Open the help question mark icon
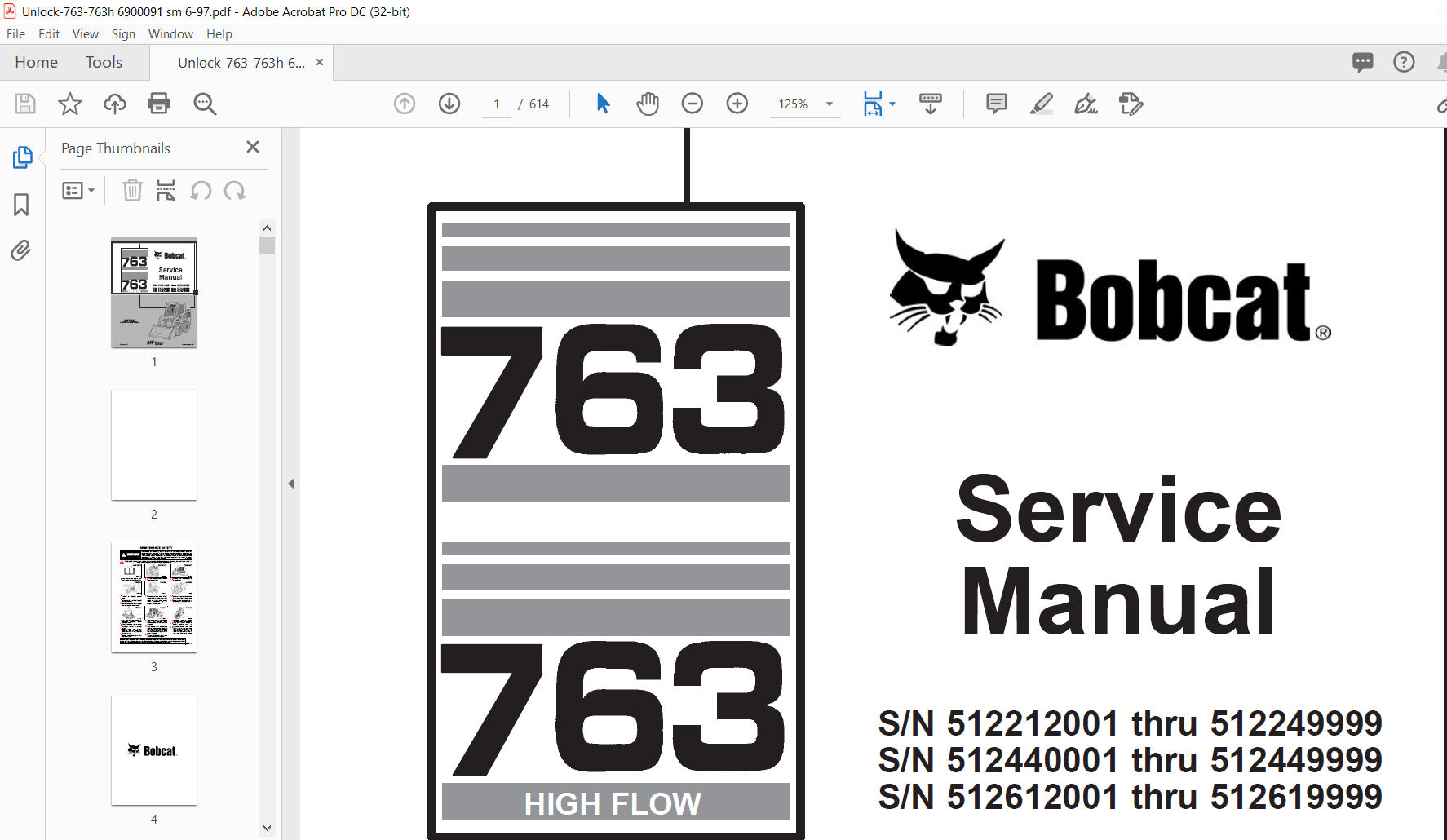 click(1404, 62)
